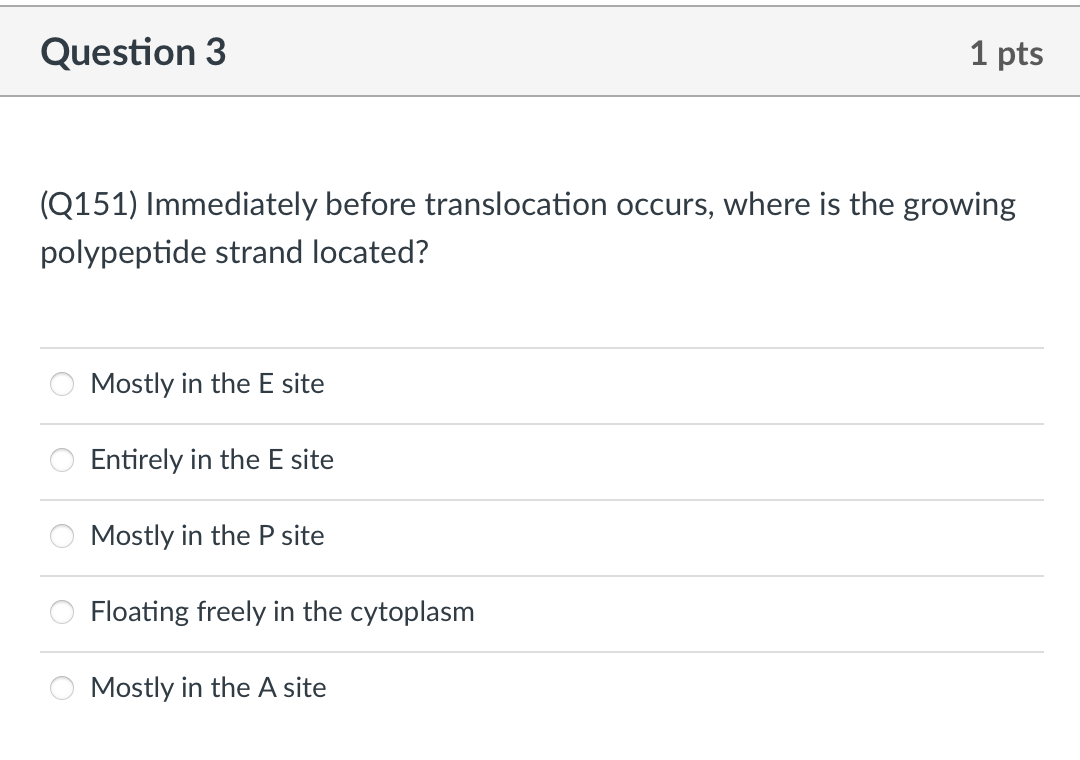Pick the 'Mostly in the A site' radio button

point(62,688)
